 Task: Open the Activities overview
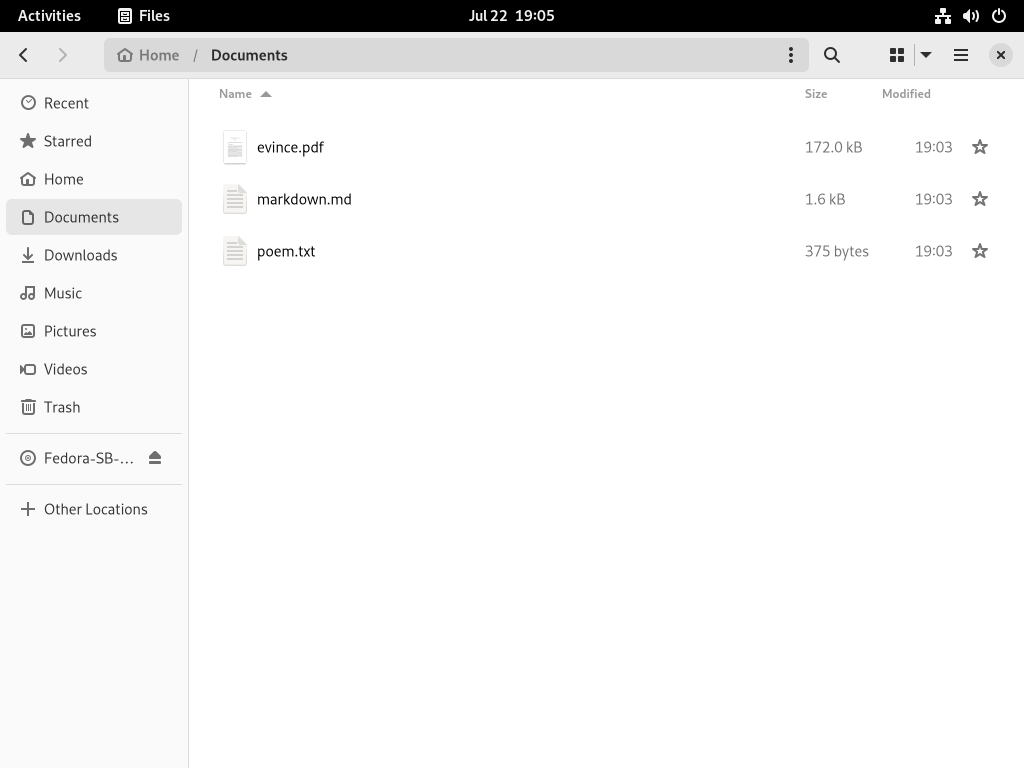[x=50, y=16]
